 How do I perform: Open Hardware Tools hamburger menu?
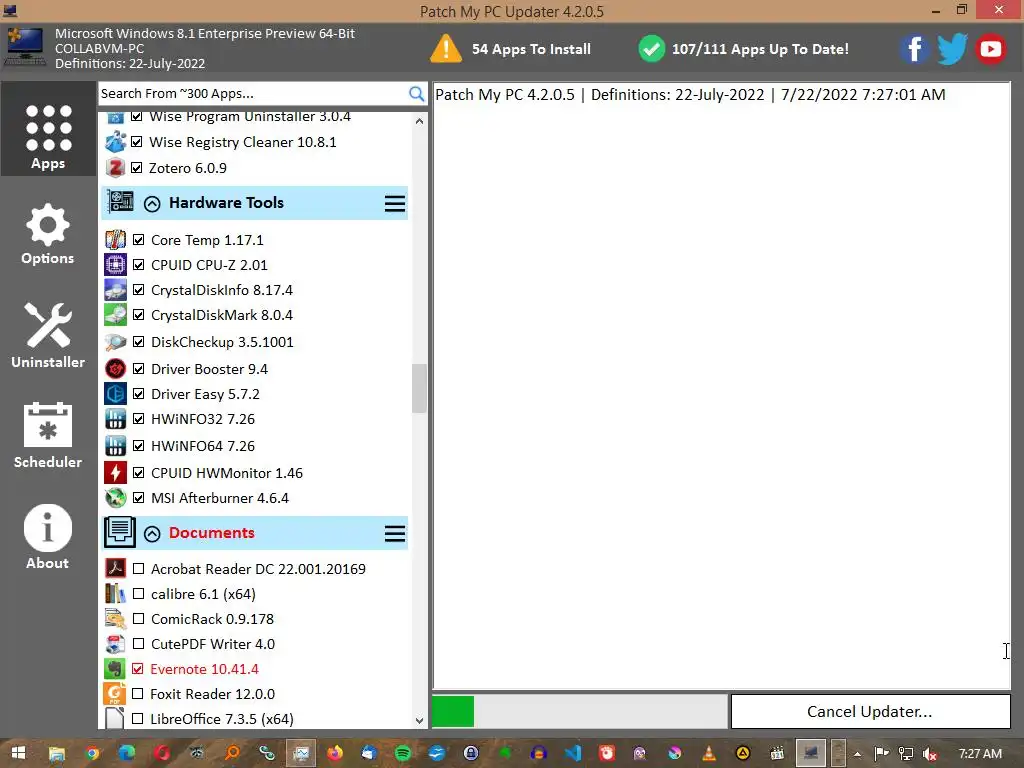[x=394, y=203]
